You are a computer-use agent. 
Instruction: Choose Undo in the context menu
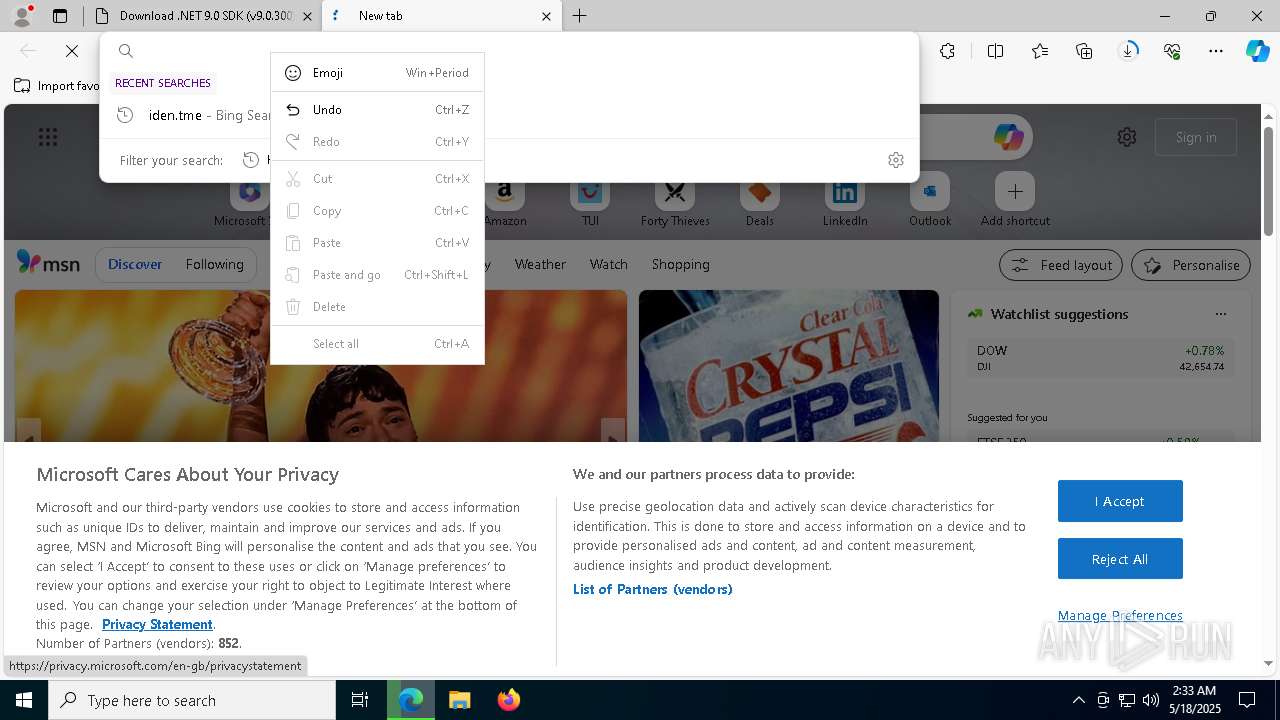[377, 110]
